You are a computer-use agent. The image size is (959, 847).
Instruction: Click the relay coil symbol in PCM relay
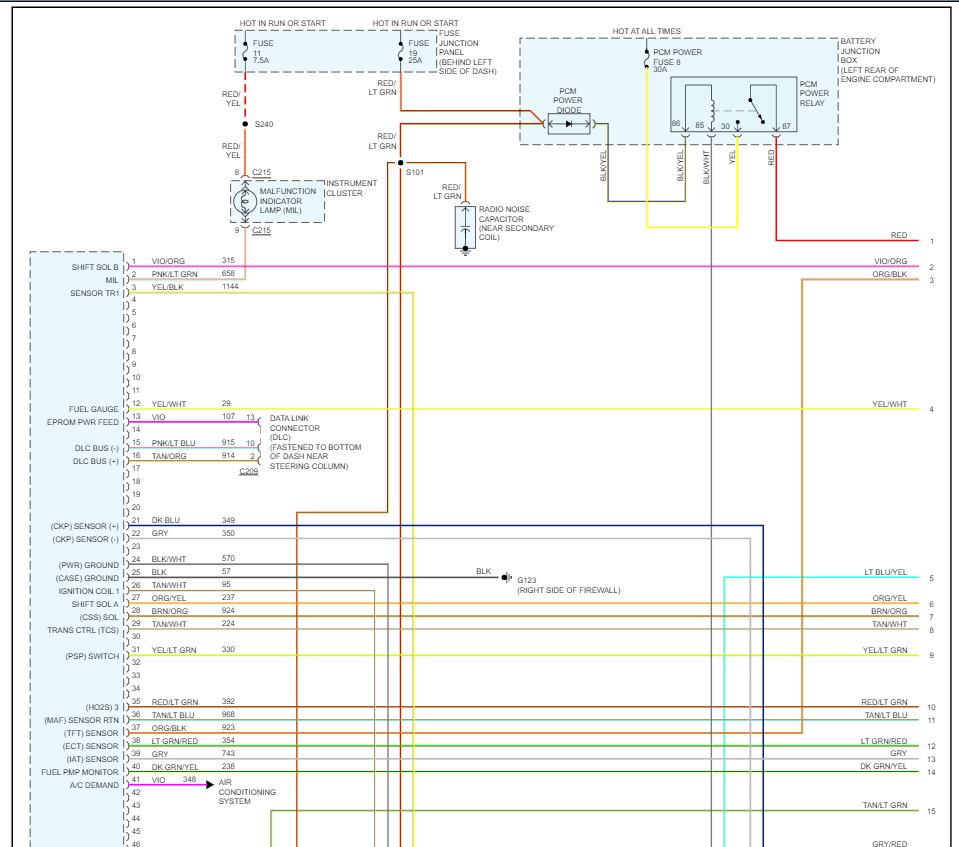coord(711,107)
